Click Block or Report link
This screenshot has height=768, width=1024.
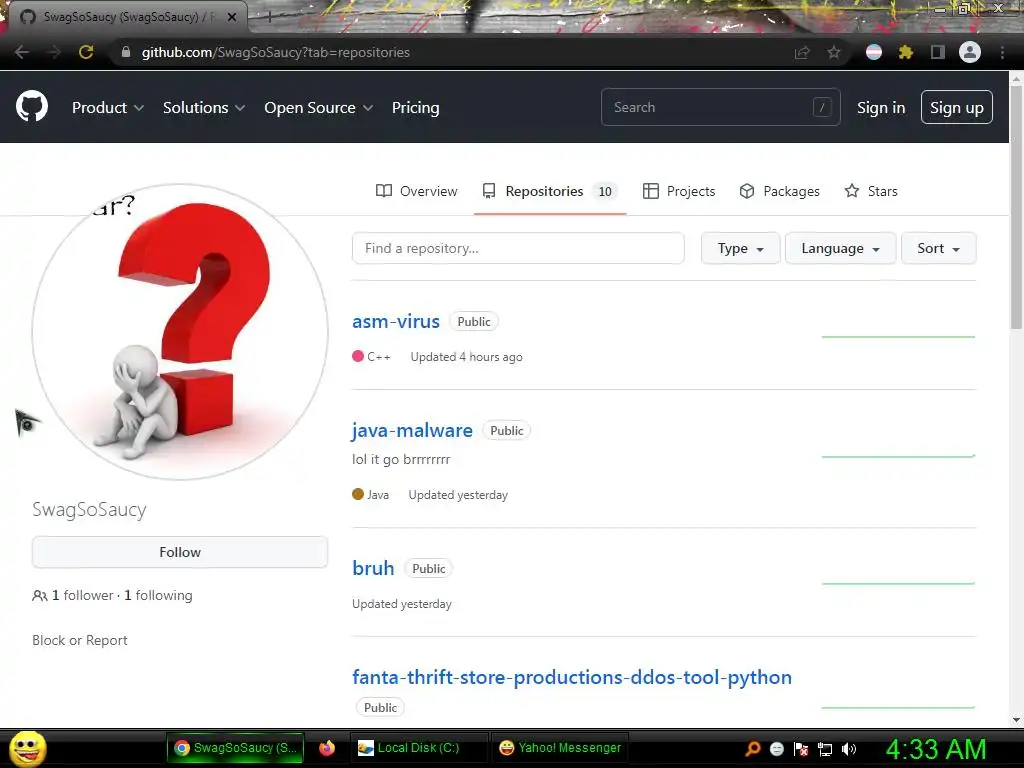coord(80,640)
